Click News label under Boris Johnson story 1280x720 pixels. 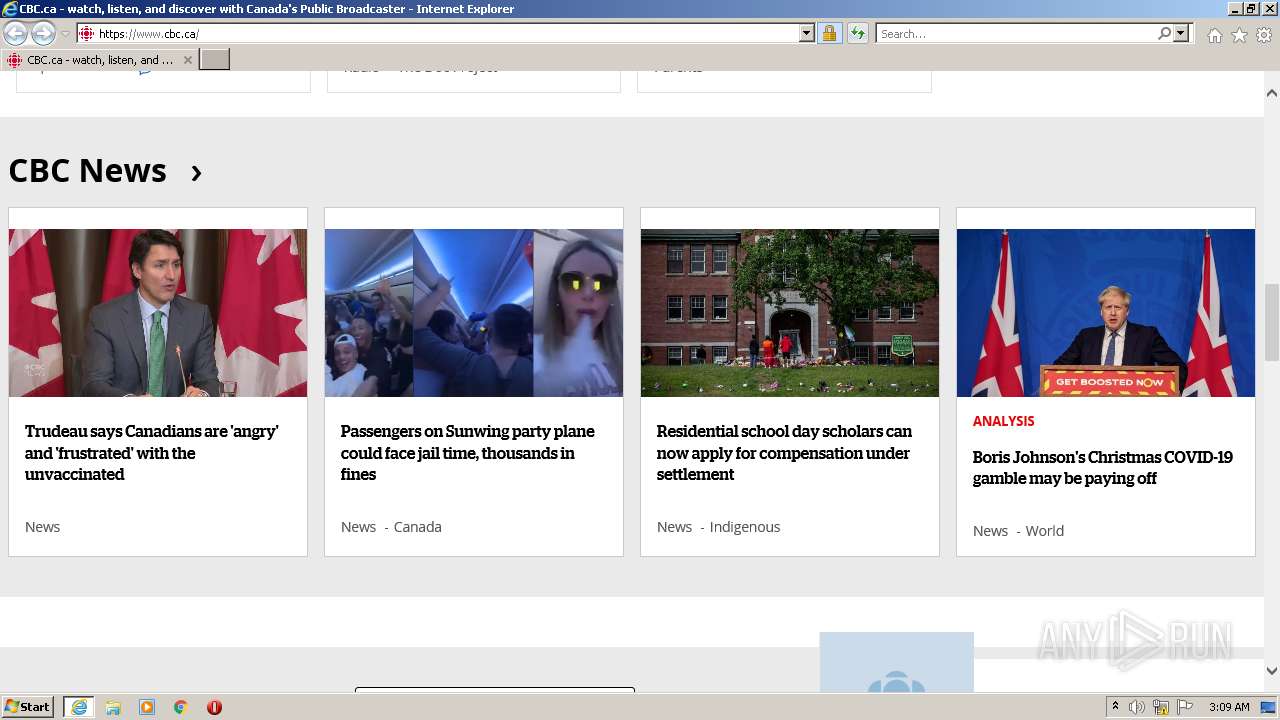tap(990, 531)
